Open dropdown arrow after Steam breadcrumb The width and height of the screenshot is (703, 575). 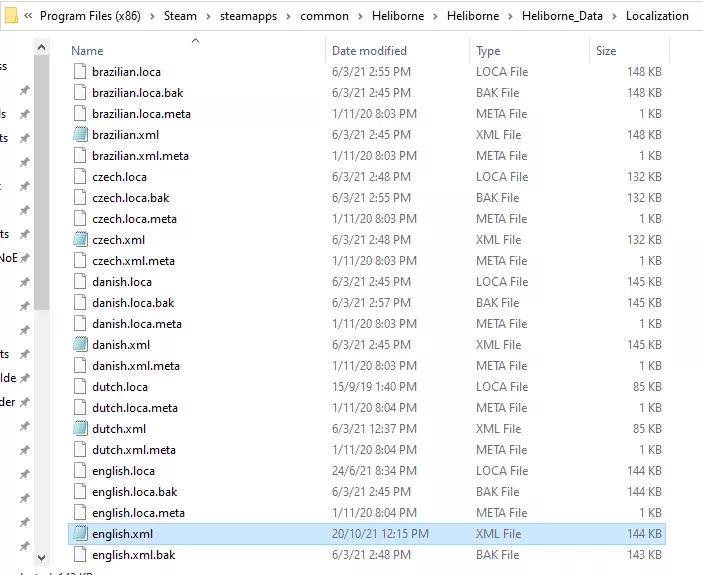coord(208,16)
